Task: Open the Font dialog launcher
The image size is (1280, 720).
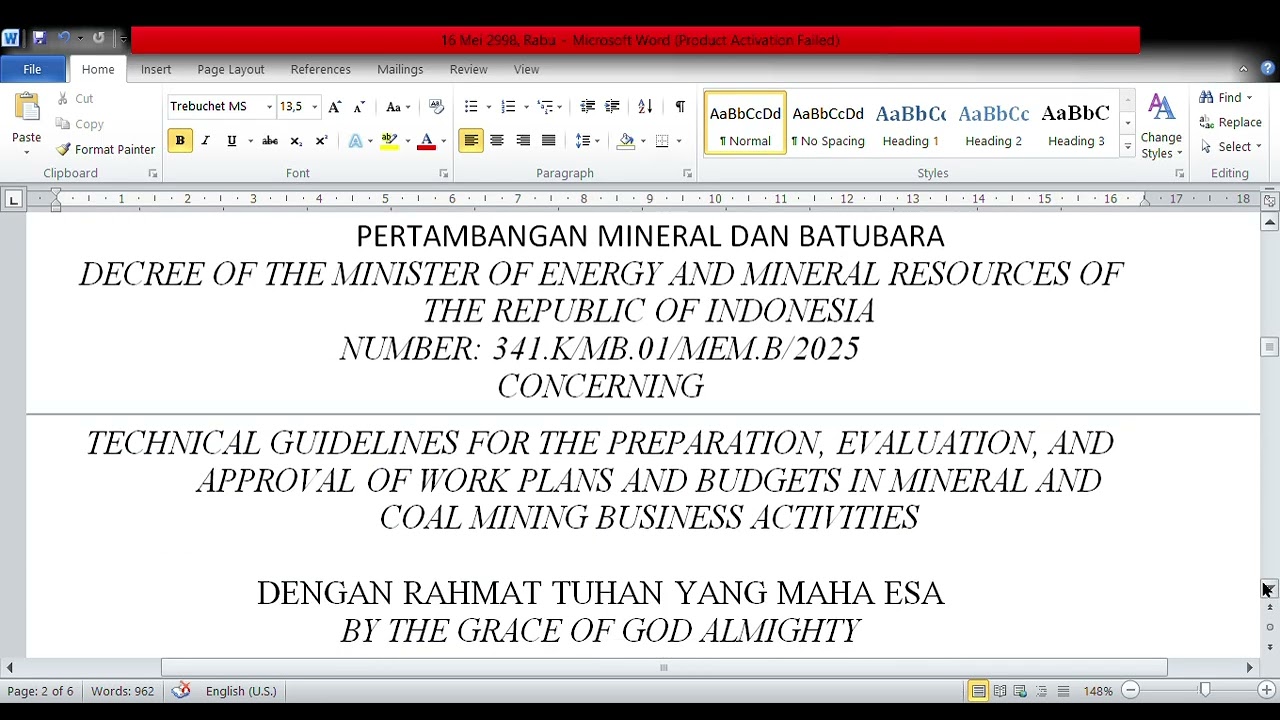Action: tap(443, 174)
